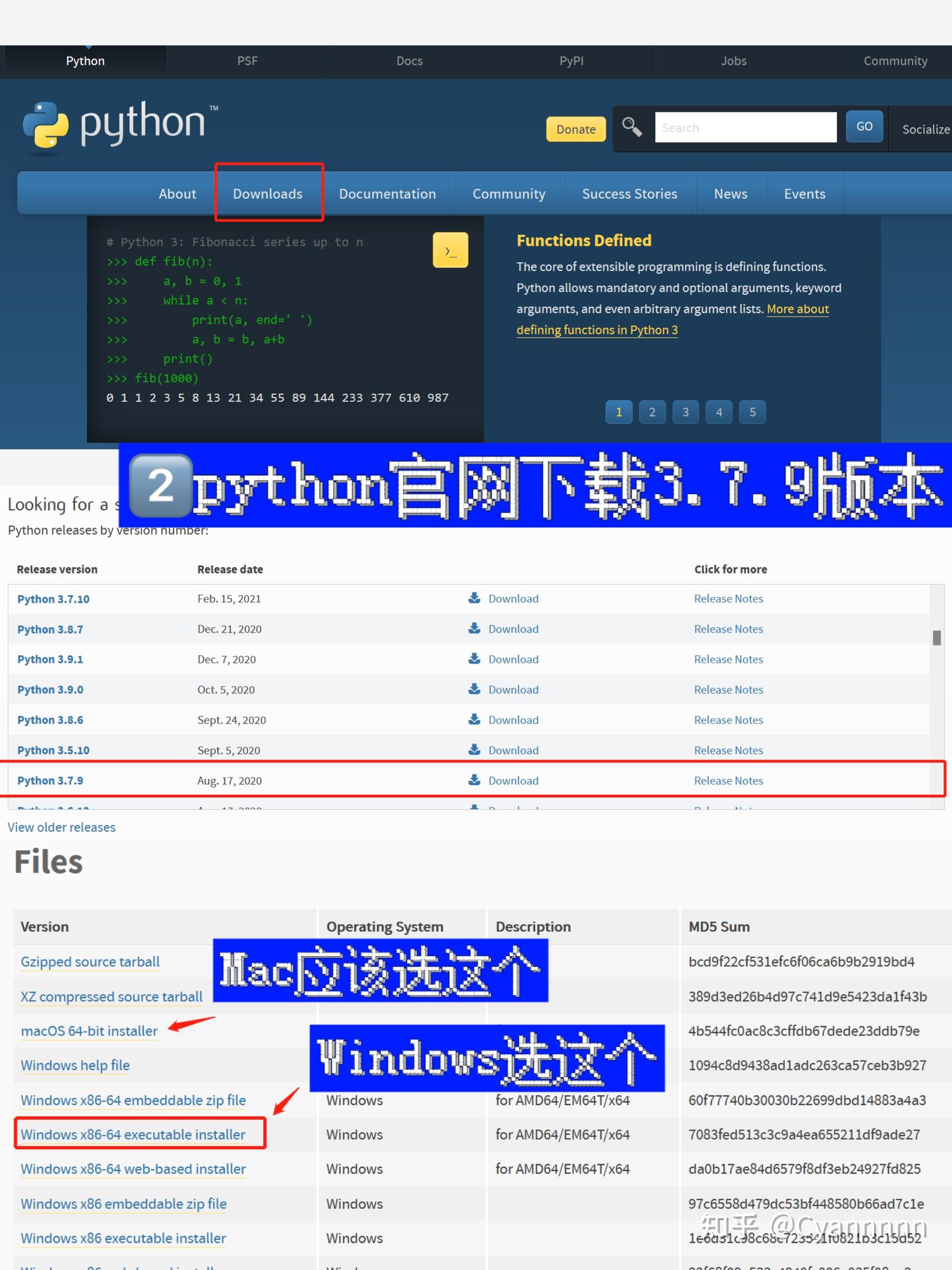Click download icon for Python 3.5.10
Image resolution: width=952 pixels, height=1270 pixels.
tap(474, 750)
